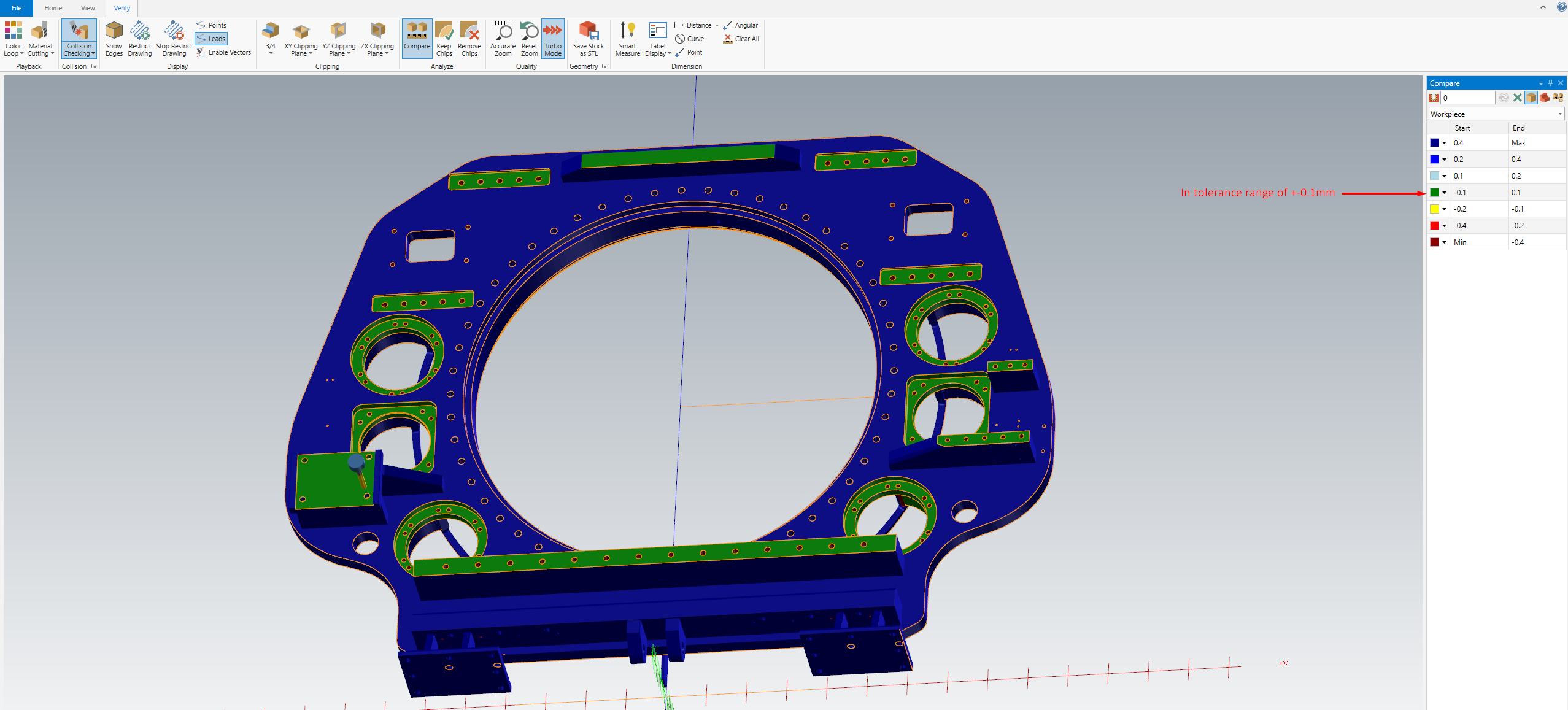Click the Compare panel refresh icon
Viewport: 1568px width, 710px height.
coord(1504,98)
